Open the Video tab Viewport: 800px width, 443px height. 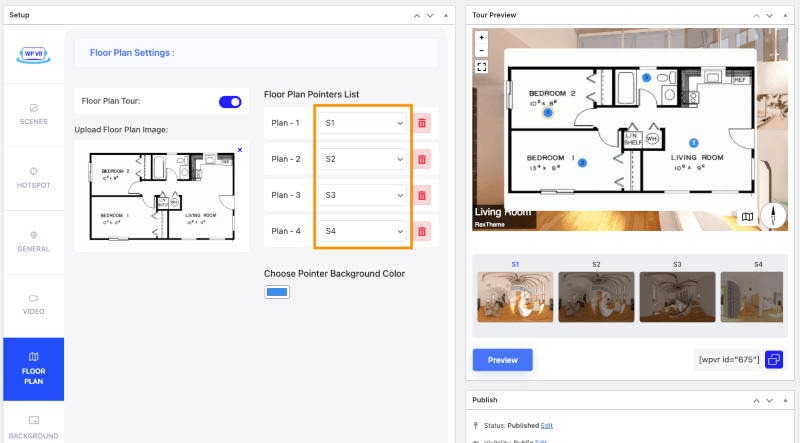(x=34, y=304)
